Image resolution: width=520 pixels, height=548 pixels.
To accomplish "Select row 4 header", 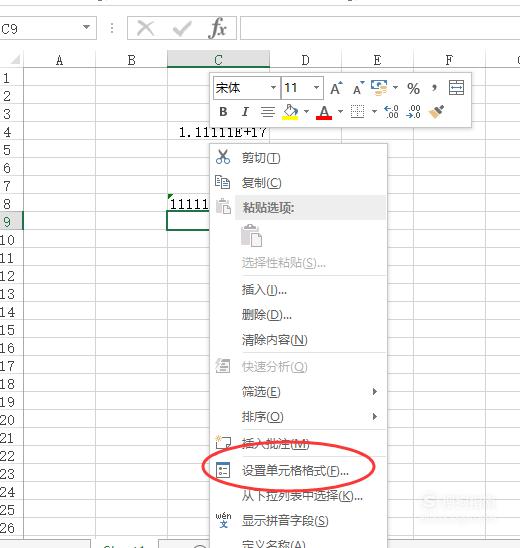I will pyautogui.click(x=11, y=132).
